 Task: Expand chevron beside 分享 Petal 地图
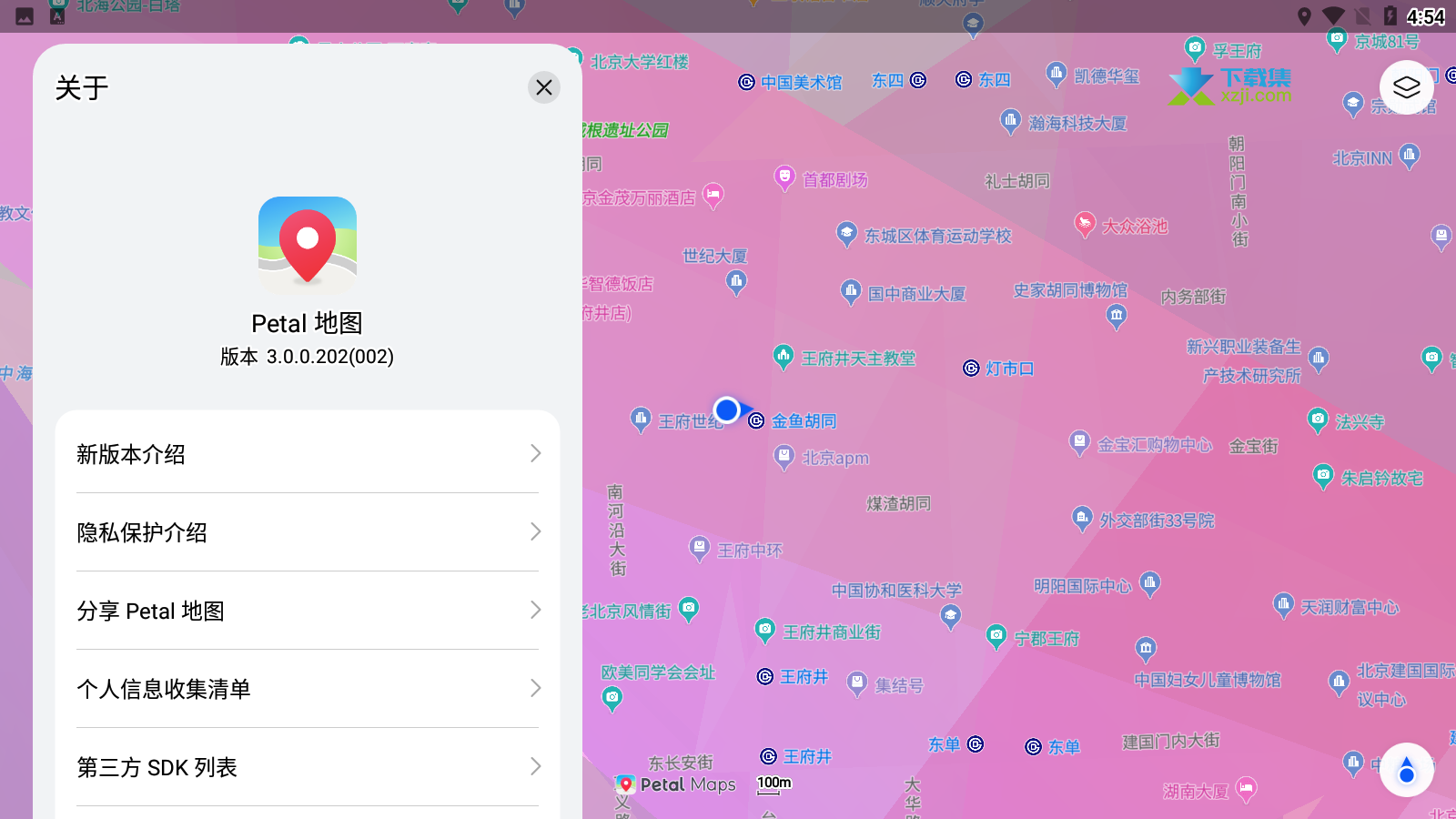[x=535, y=611]
